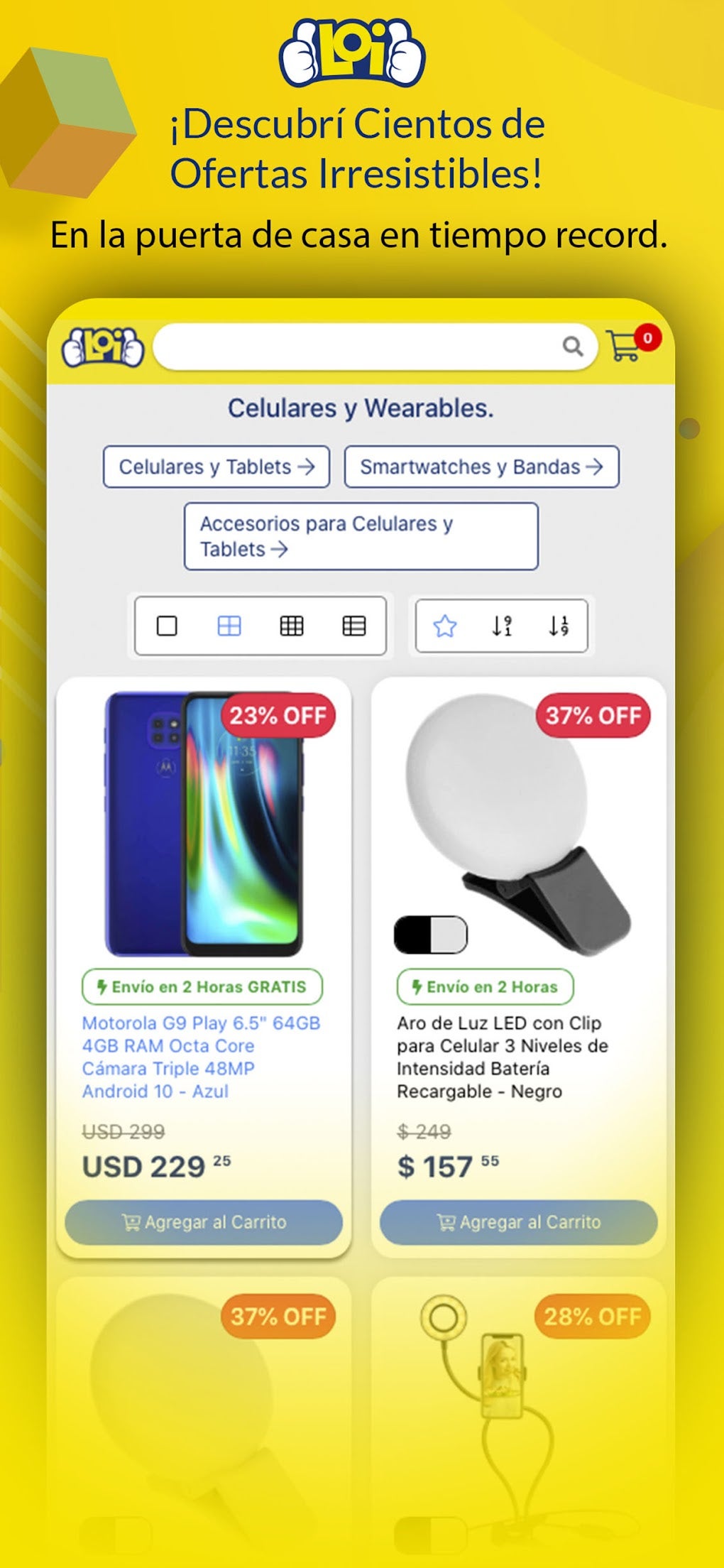Screen dimensions: 724x1568
Task: Select the black color swatch on LED ring
Action: tap(413, 935)
